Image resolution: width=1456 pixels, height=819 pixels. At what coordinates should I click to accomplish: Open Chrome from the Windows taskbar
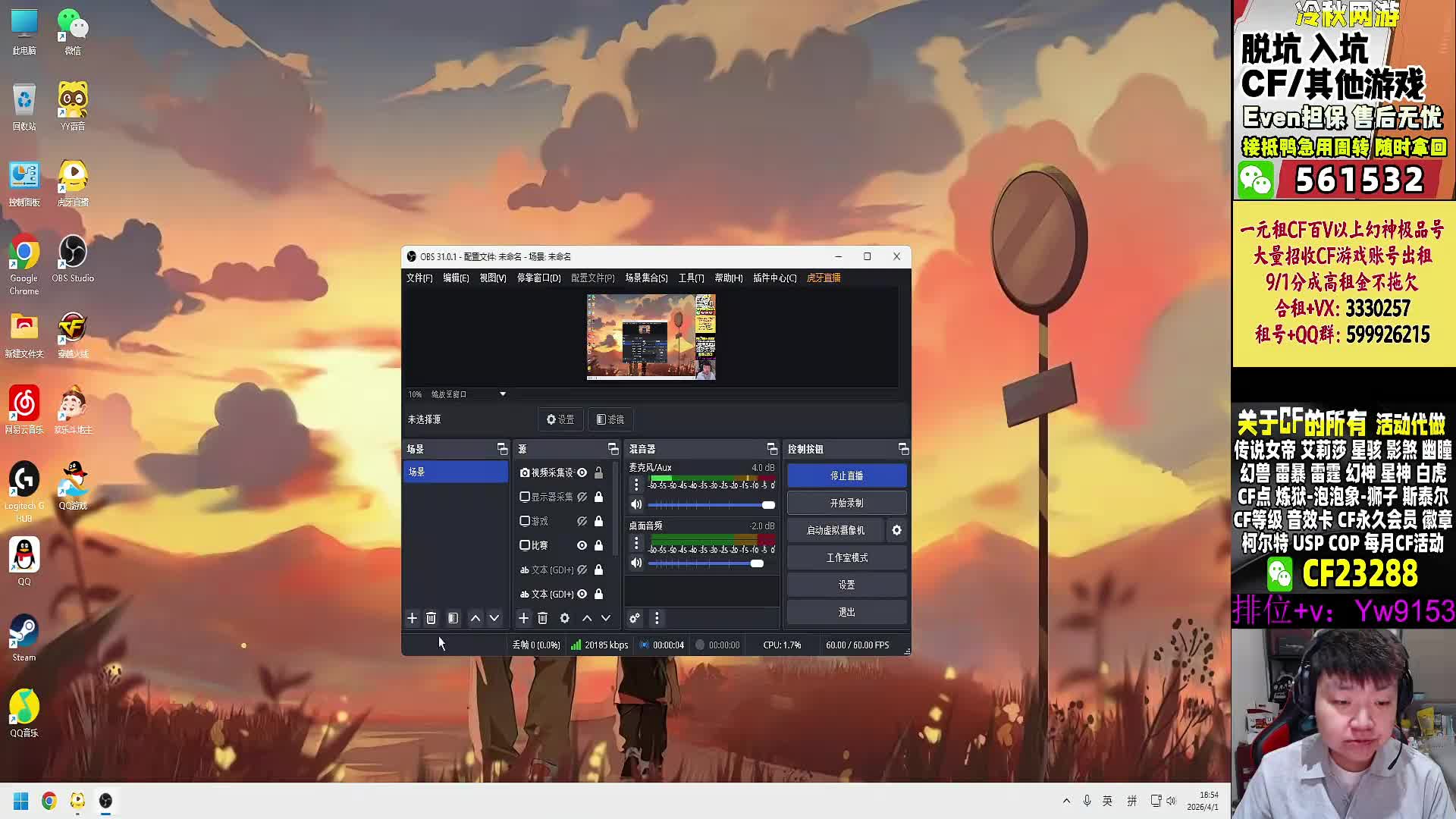[x=49, y=801]
